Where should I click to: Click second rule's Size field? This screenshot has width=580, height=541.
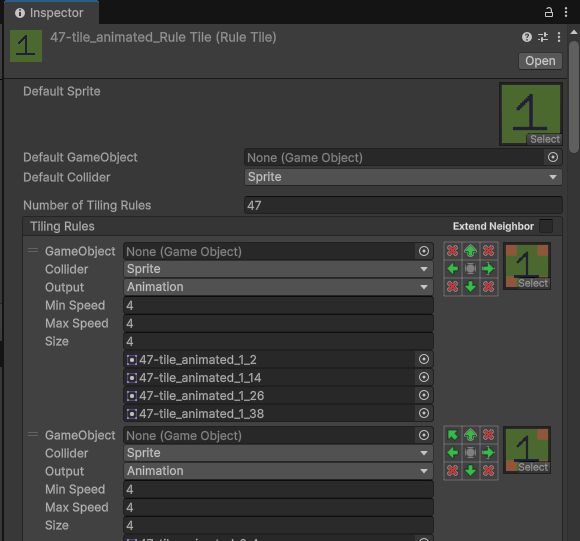pos(278,525)
